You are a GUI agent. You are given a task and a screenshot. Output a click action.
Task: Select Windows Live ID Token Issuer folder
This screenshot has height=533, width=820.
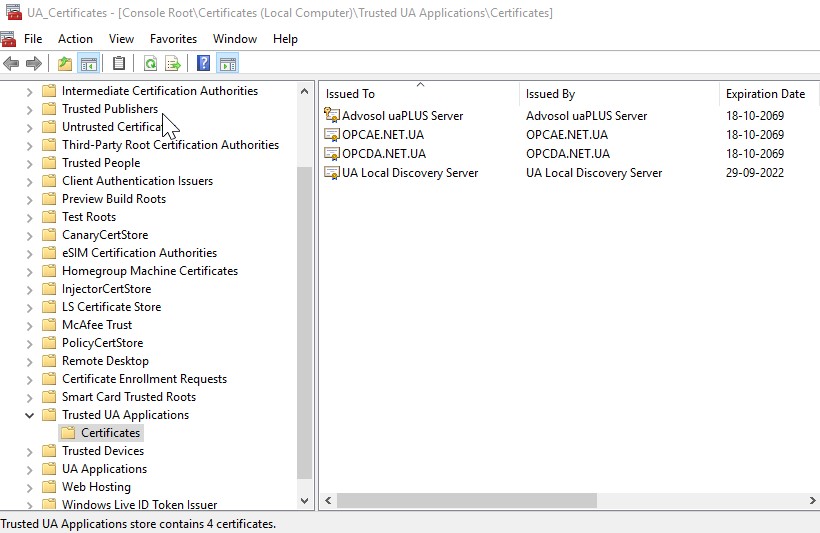click(x=140, y=504)
